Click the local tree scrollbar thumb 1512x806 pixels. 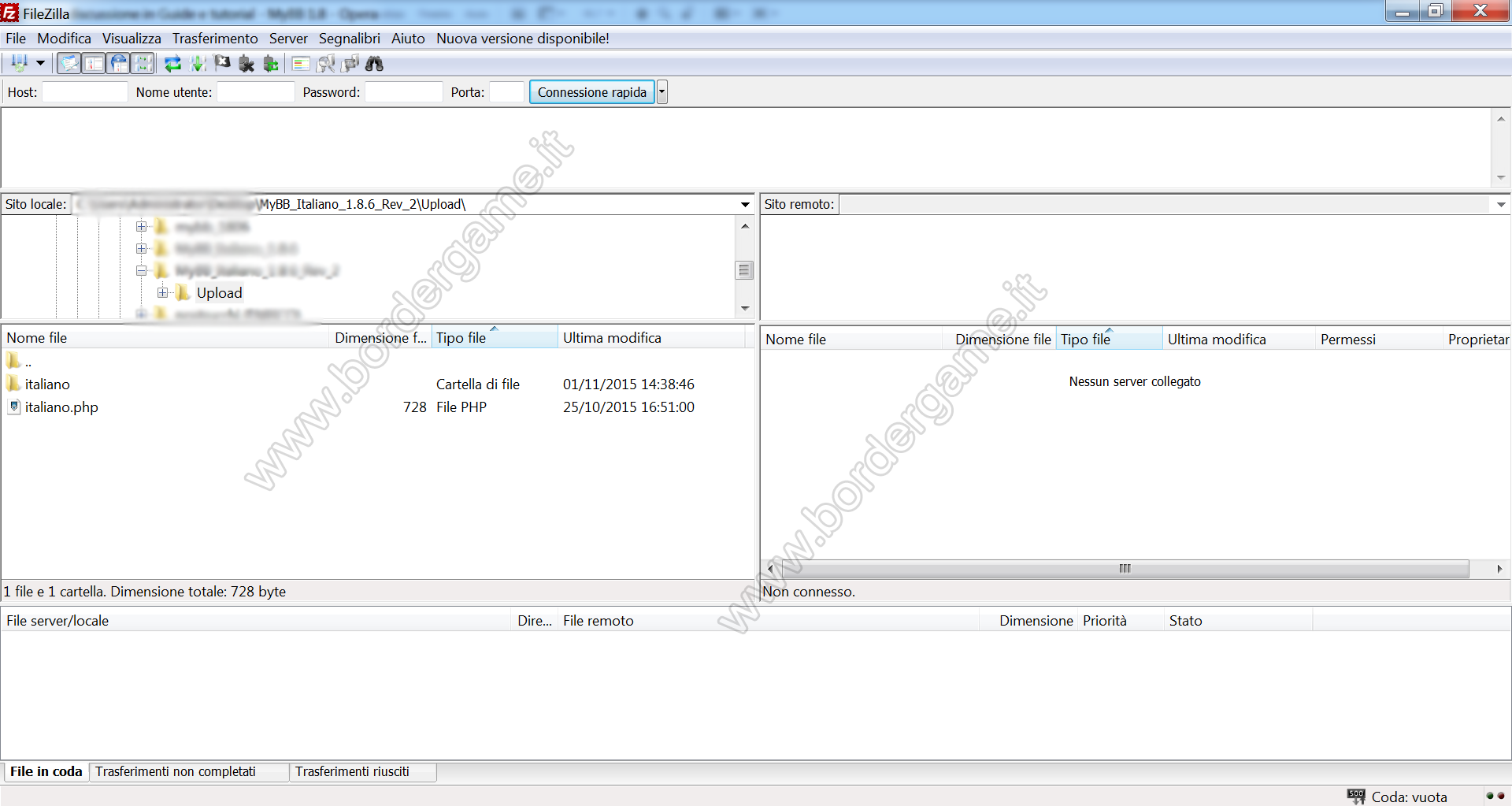[x=744, y=270]
